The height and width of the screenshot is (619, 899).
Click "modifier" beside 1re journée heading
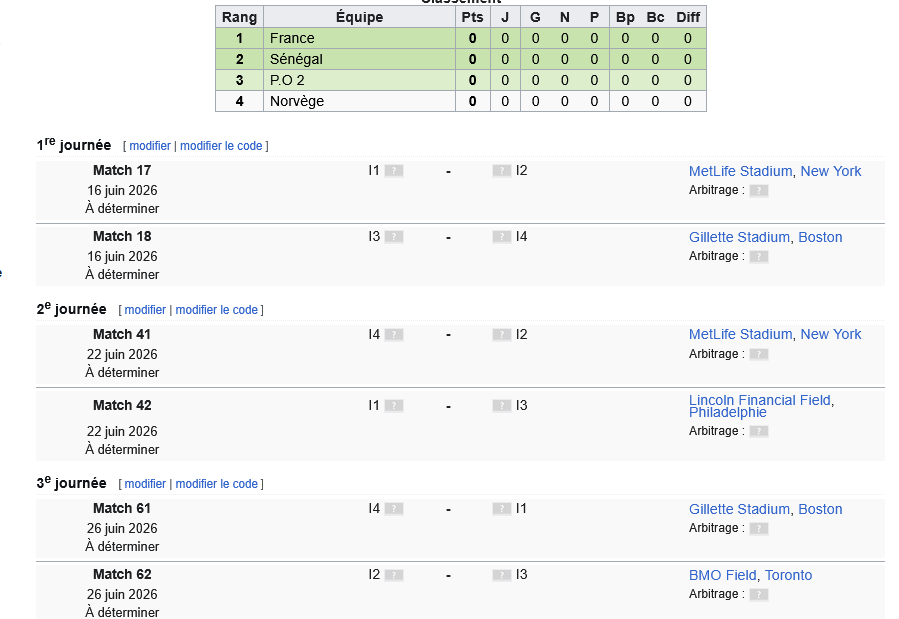150,146
